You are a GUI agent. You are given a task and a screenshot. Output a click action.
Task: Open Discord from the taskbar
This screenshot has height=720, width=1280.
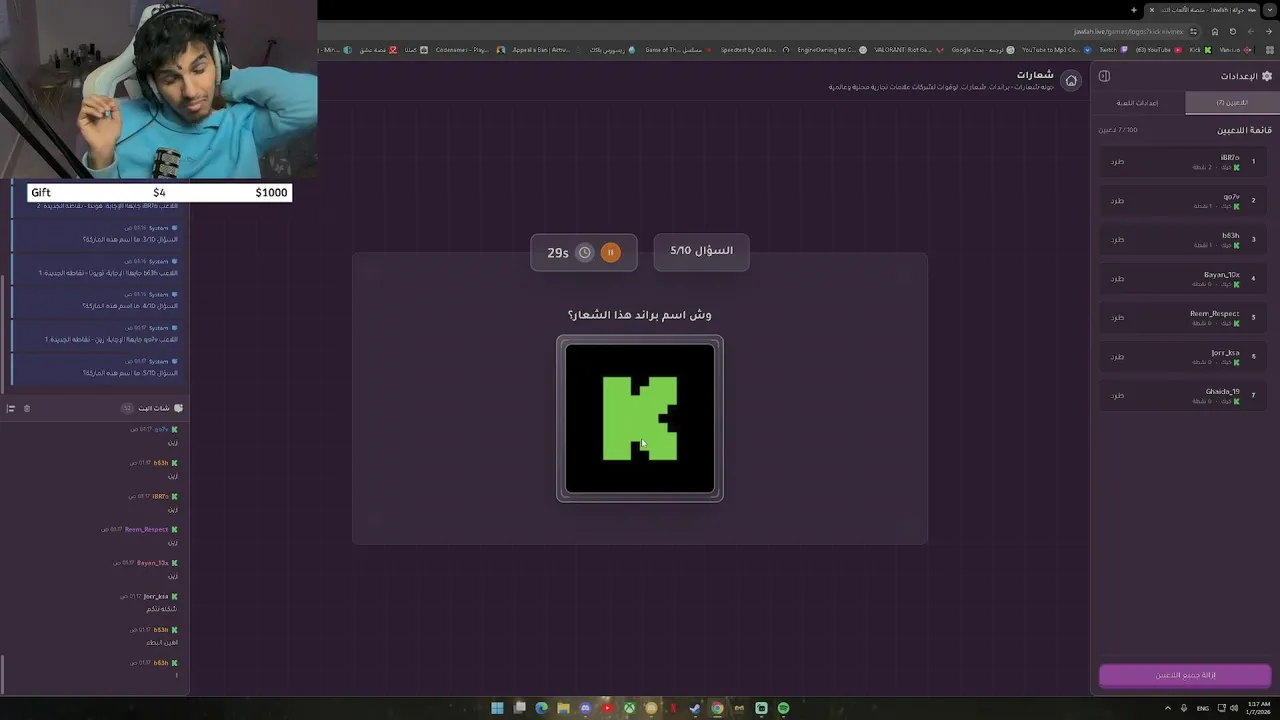pos(585,708)
